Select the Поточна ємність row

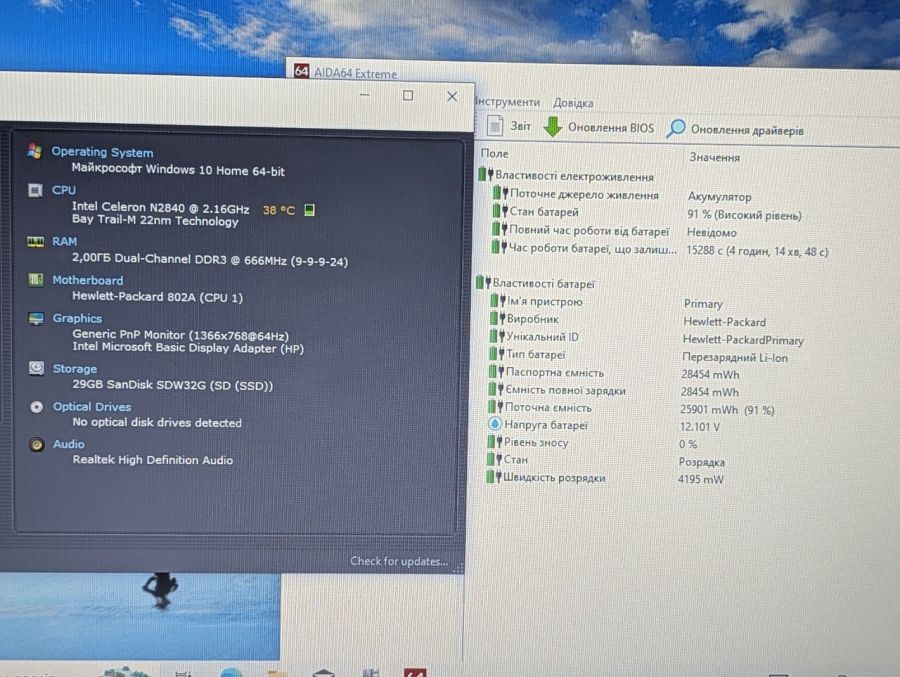tap(631, 409)
